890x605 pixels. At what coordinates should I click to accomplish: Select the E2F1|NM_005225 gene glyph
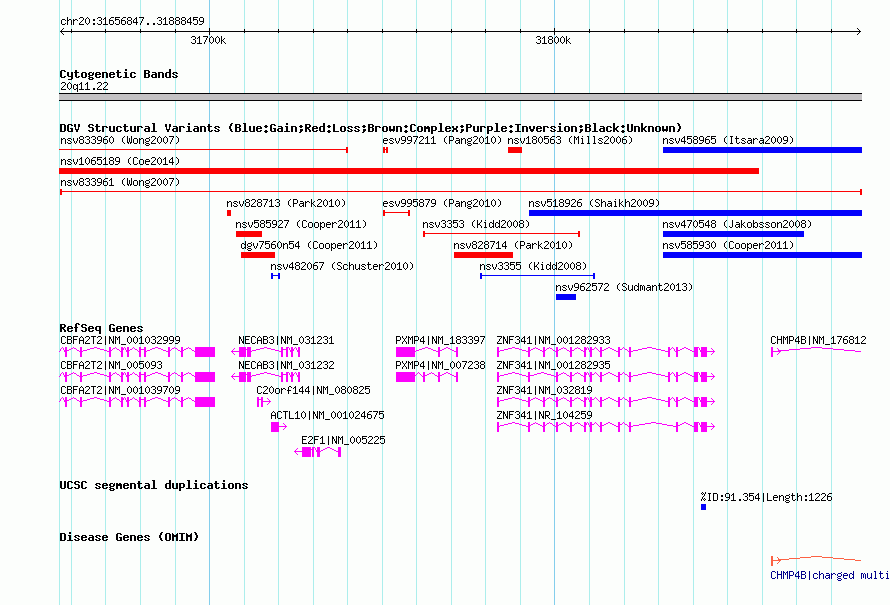[318, 452]
